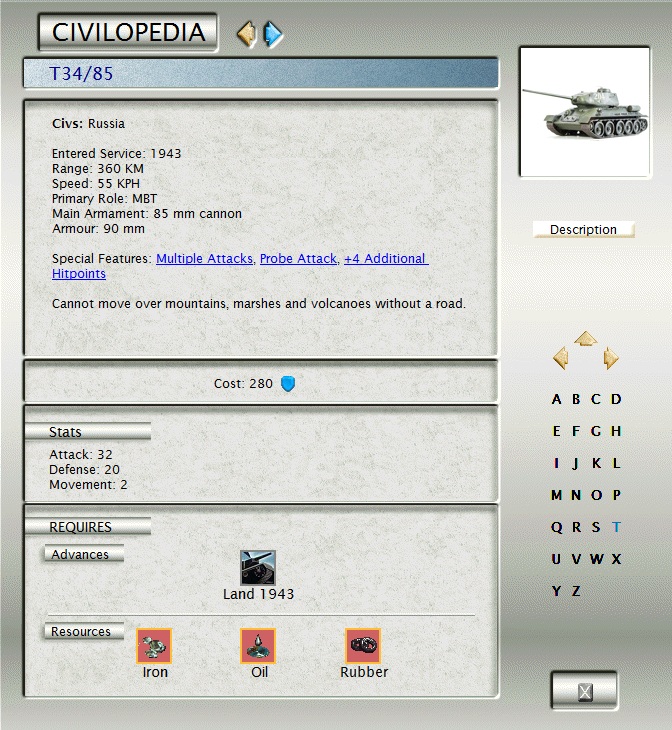
Task: Click the Land 1943 label text
Action: pyautogui.click(x=258, y=594)
